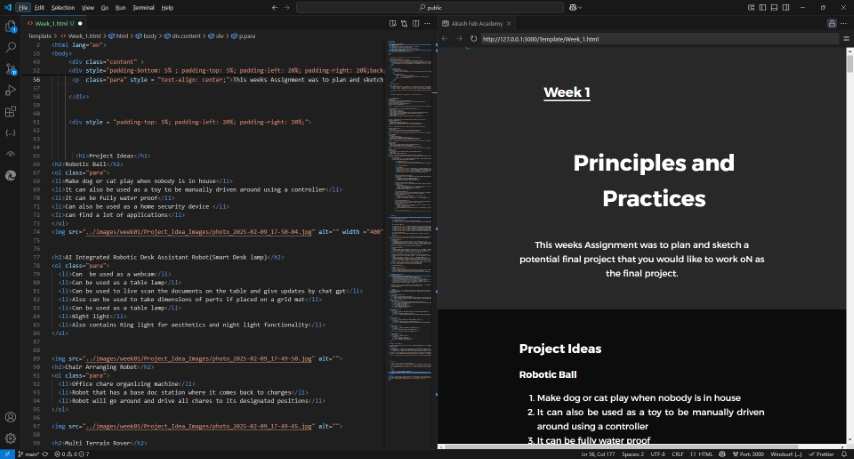Click forward arrow in preview browser toolbar
The image size is (854, 459).
pyautogui.click(x=459, y=39)
